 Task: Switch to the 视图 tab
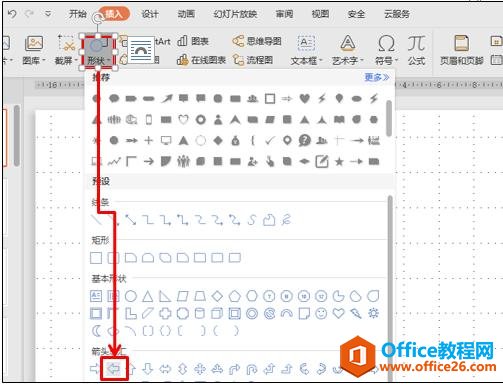coord(320,14)
